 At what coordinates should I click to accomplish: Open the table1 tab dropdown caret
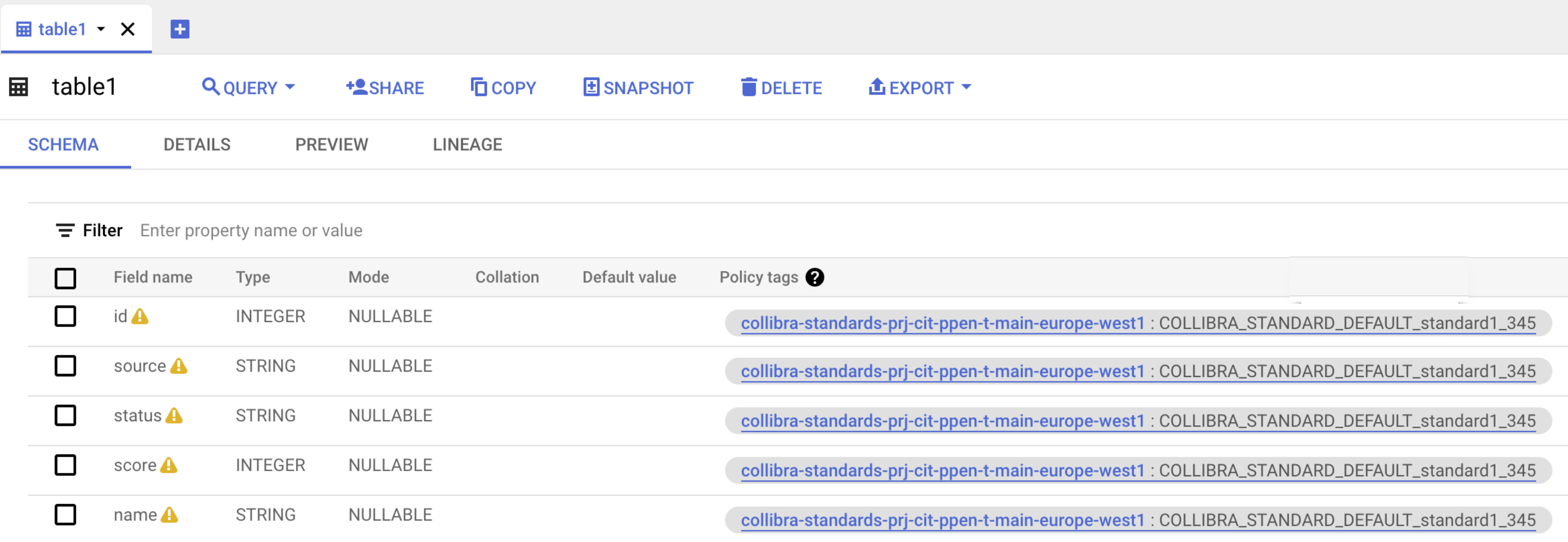pyautogui.click(x=101, y=29)
